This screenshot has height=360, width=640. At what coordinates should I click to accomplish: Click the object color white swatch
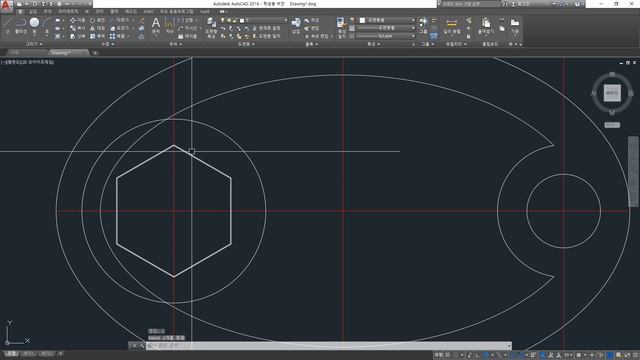click(x=362, y=20)
